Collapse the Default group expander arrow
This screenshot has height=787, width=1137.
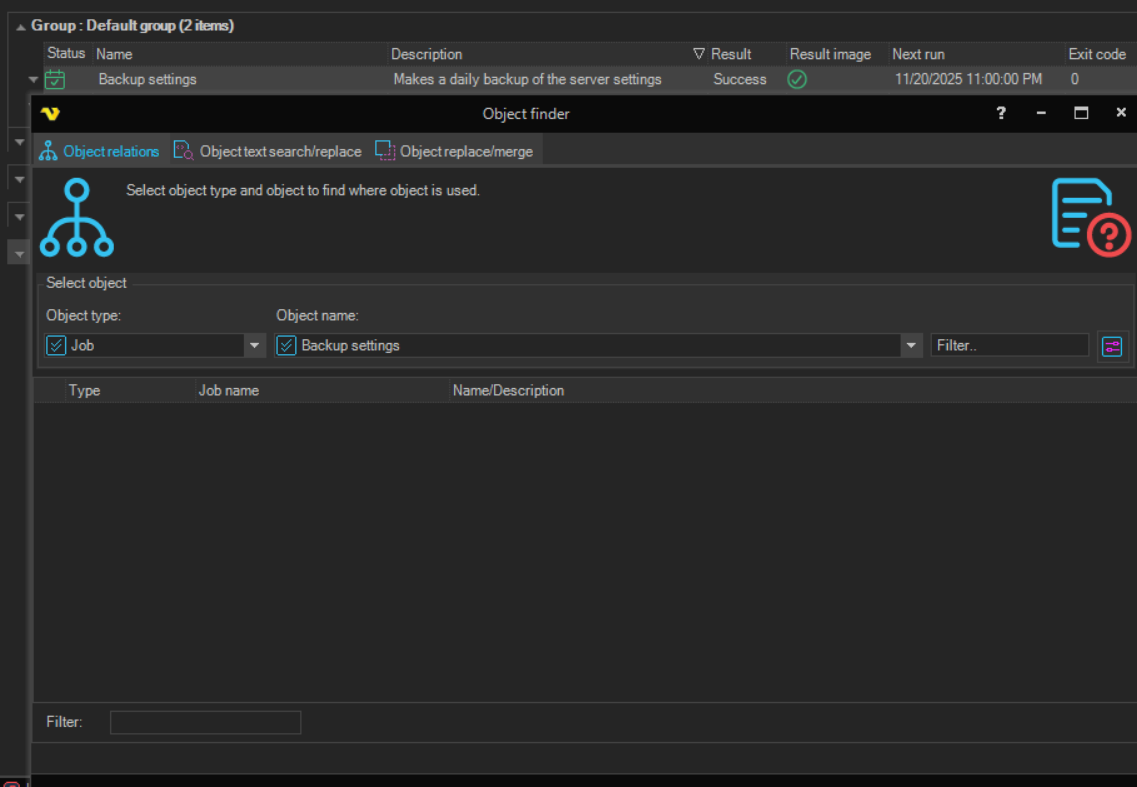point(21,27)
